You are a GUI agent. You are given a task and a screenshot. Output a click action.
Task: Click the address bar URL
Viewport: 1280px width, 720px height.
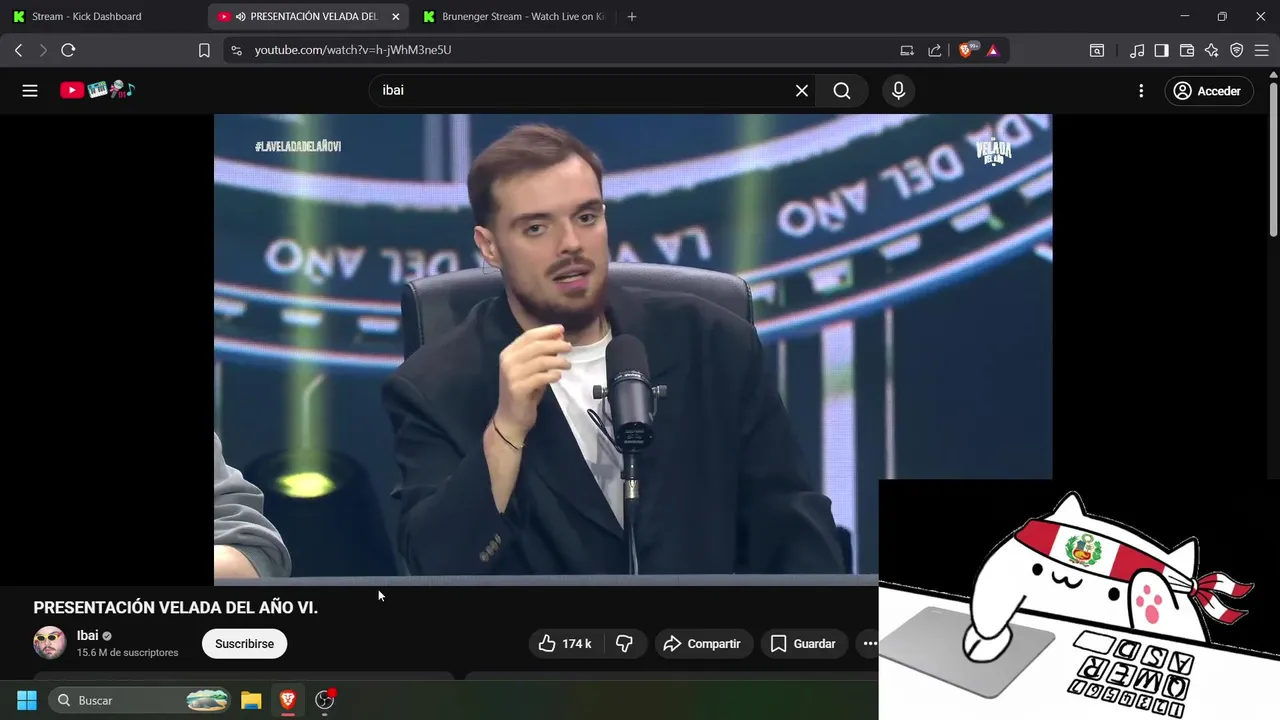coord(352,50)
